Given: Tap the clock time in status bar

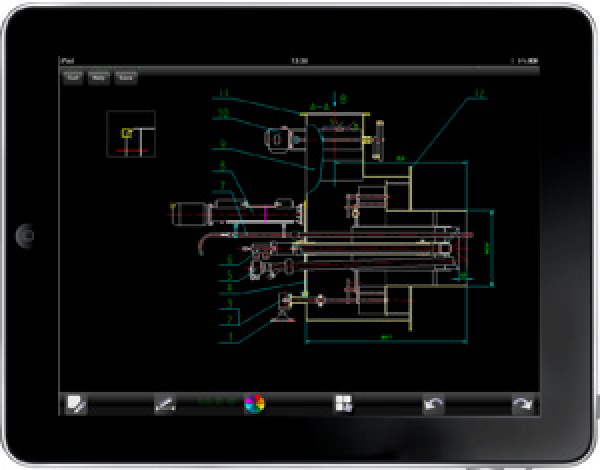Looking at the screenshot, I should 300,61.
